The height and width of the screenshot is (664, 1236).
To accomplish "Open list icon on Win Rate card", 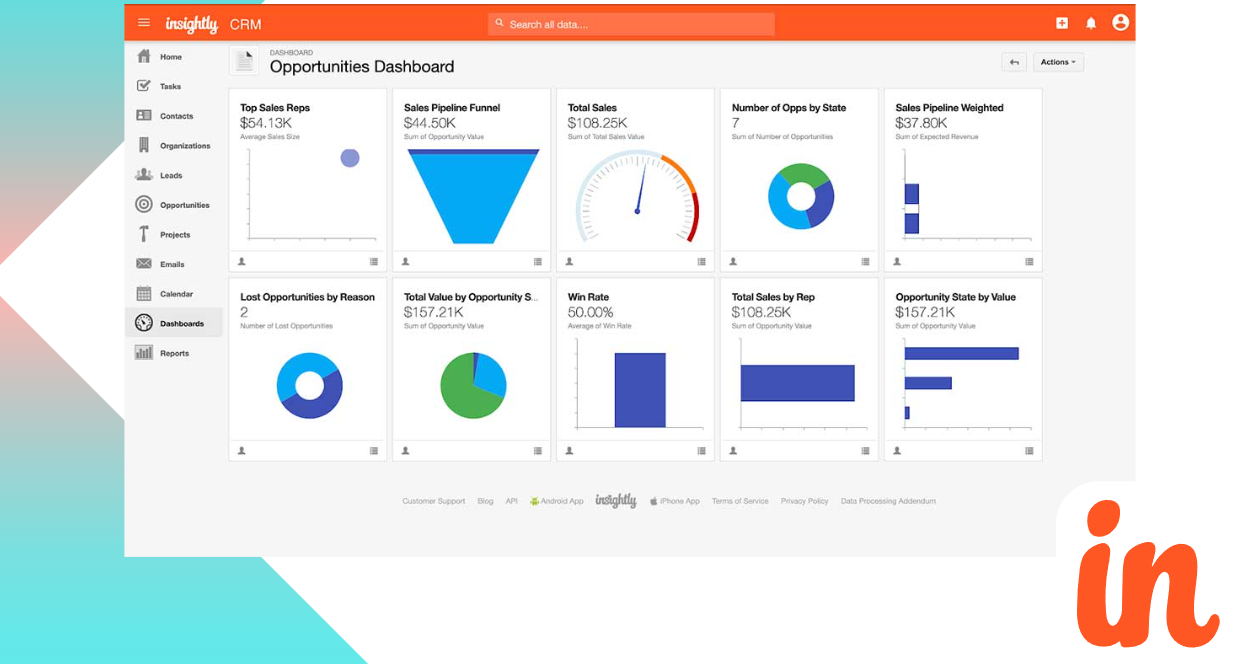I will [702, 451].
